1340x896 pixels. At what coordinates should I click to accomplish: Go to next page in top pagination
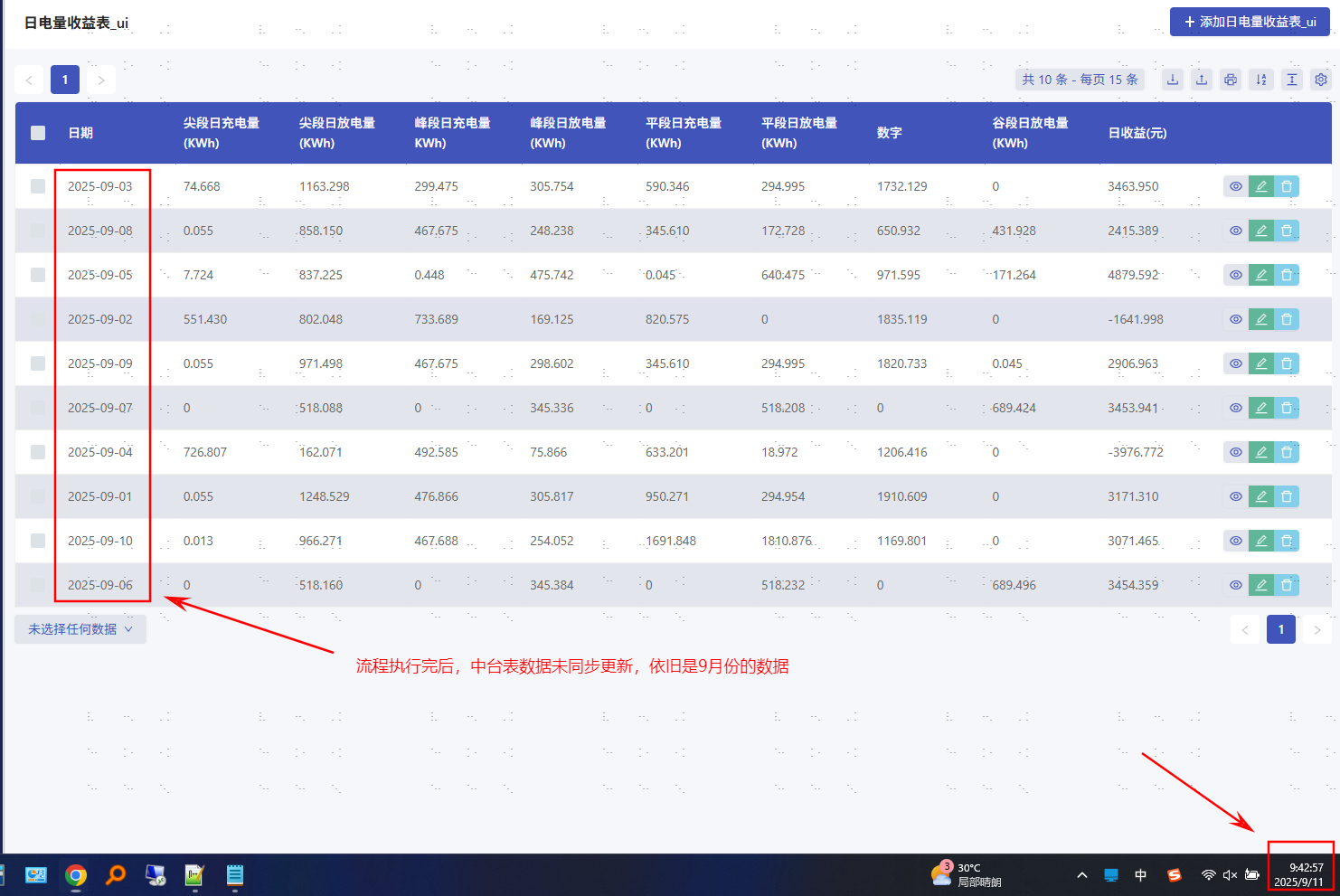[101, 80]
